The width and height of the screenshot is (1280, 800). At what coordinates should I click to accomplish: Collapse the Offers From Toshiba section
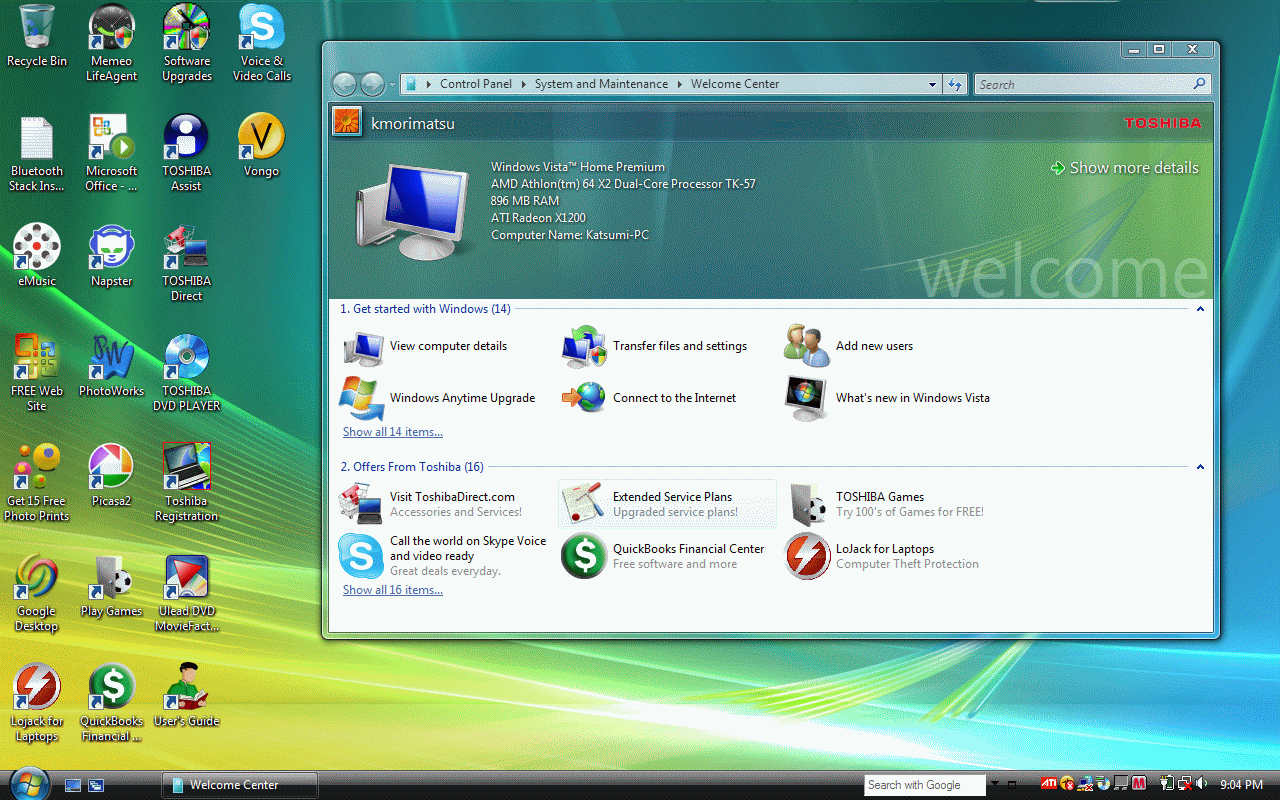1200,467
